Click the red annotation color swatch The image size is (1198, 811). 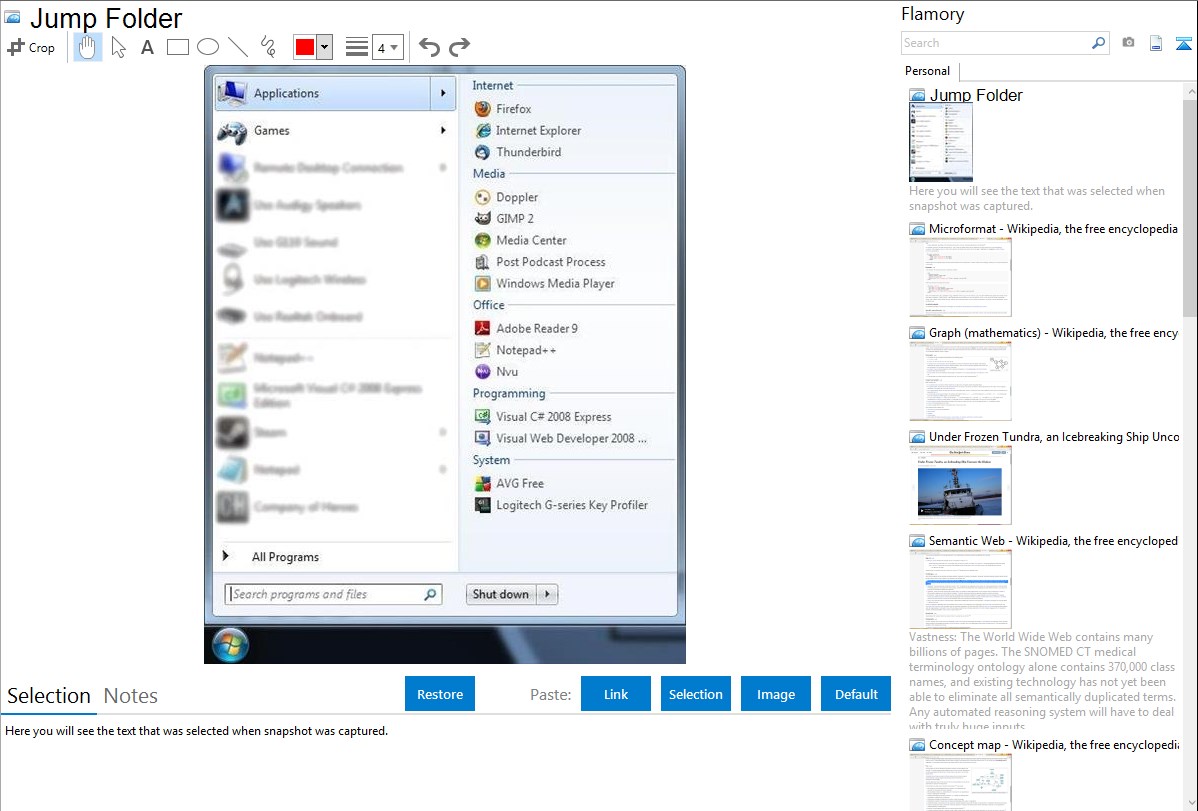tap(305, 47)
